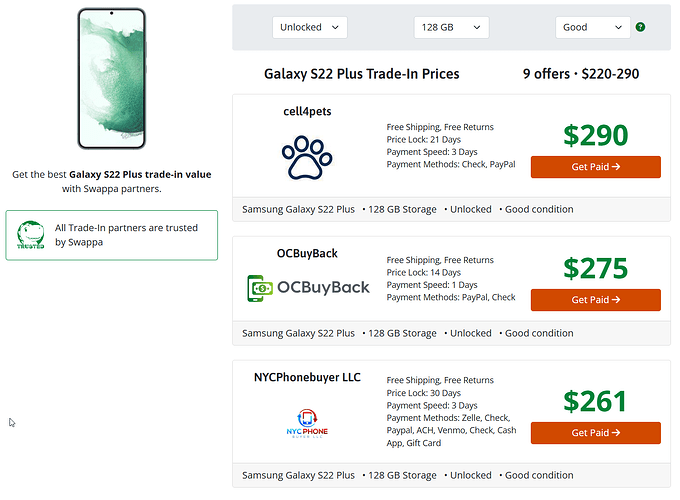Click the $290 price amount
This screenshot has width=680, height=500.
tap(595, 135)
